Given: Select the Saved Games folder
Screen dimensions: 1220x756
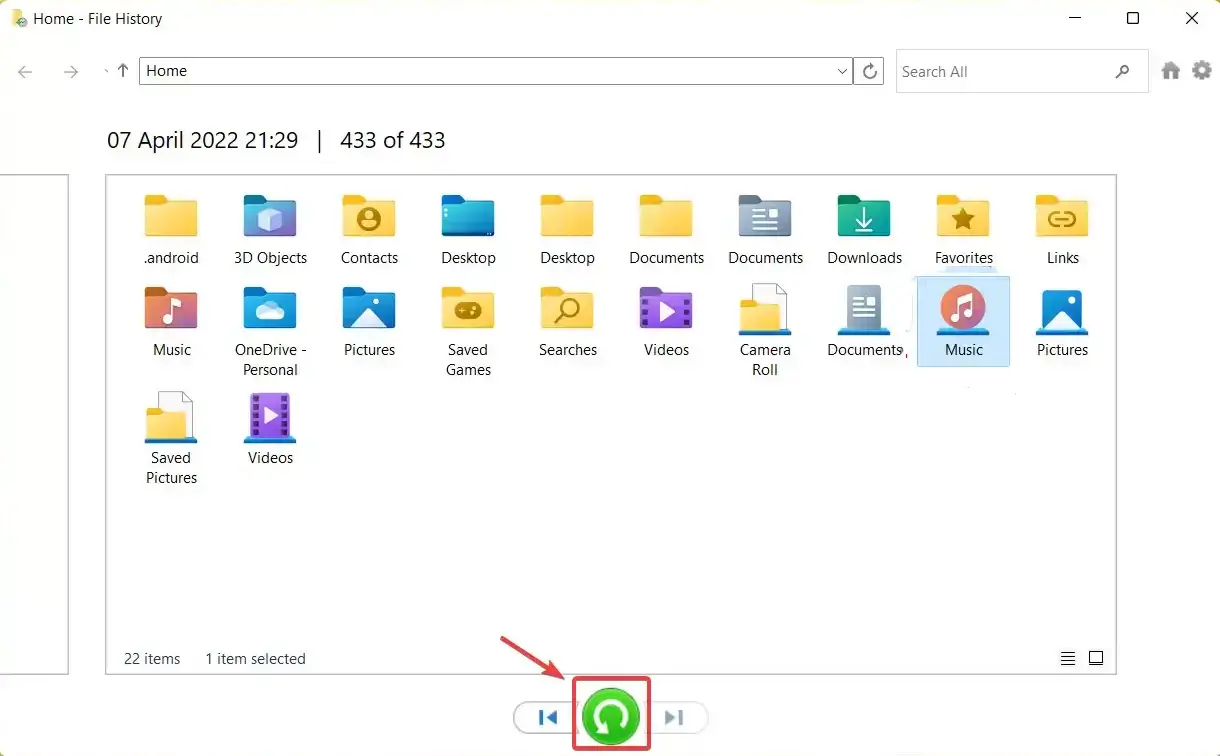Looking at the screenshot, I should click(468, 330).
